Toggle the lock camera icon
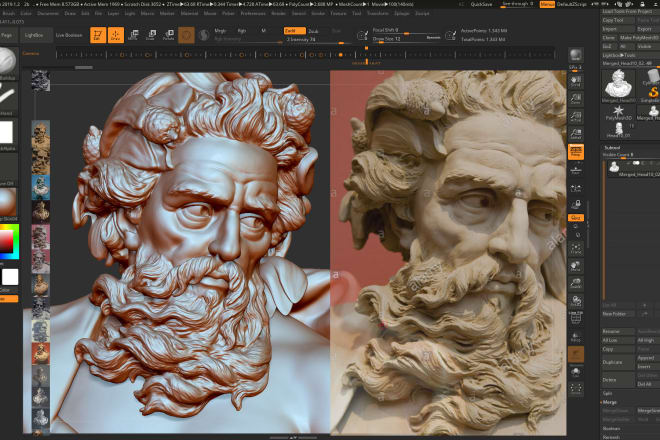Viewport: 660px width, 440px height. [576, 205]
